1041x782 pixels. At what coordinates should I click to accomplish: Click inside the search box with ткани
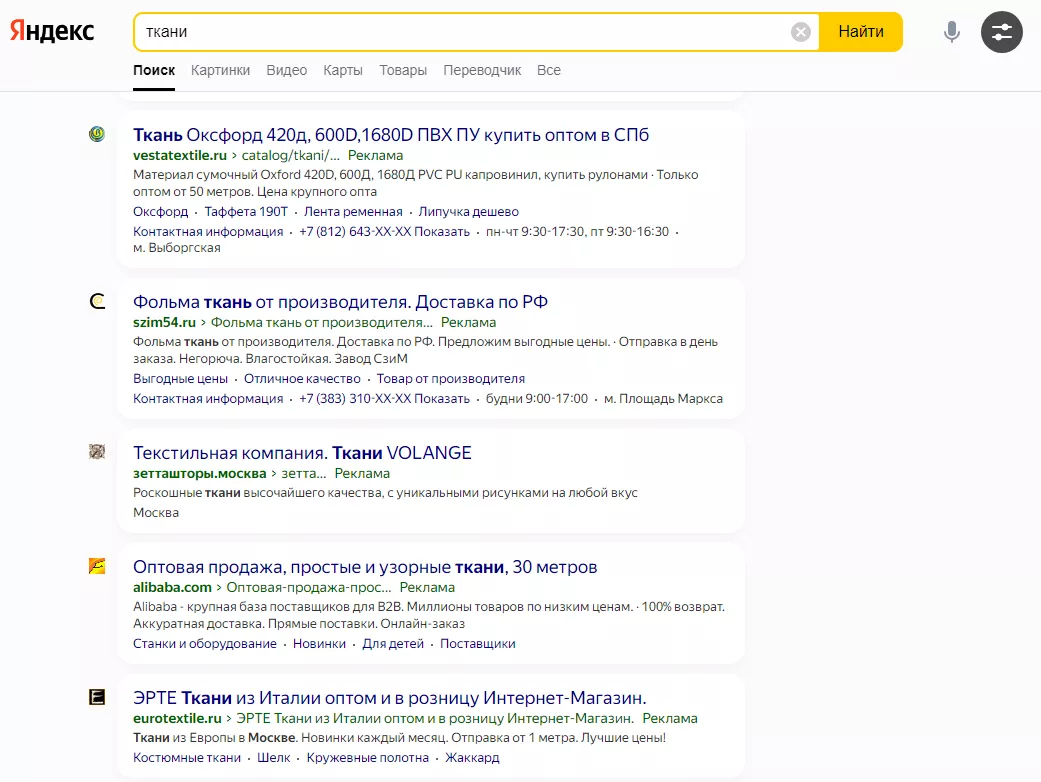[x=460, y=32]
